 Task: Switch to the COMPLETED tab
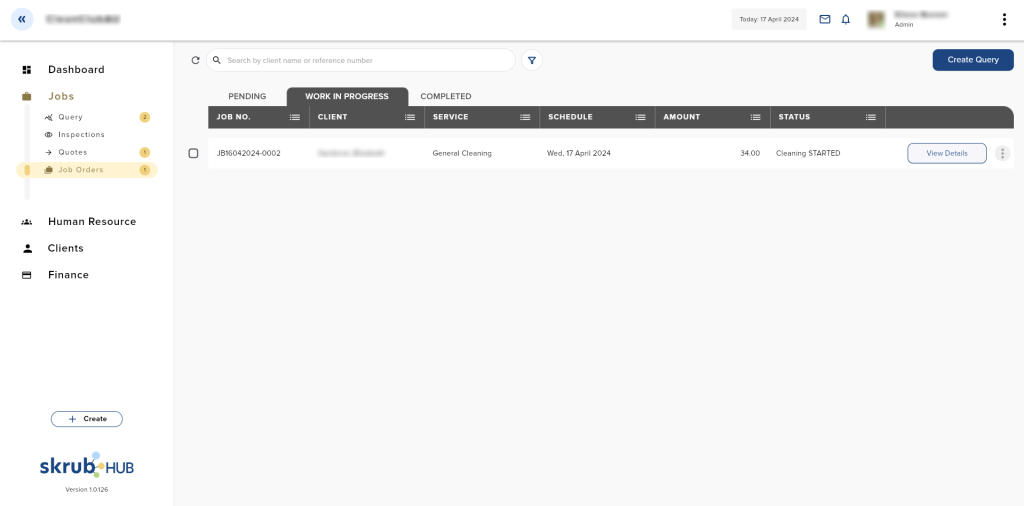coord(445,96)
